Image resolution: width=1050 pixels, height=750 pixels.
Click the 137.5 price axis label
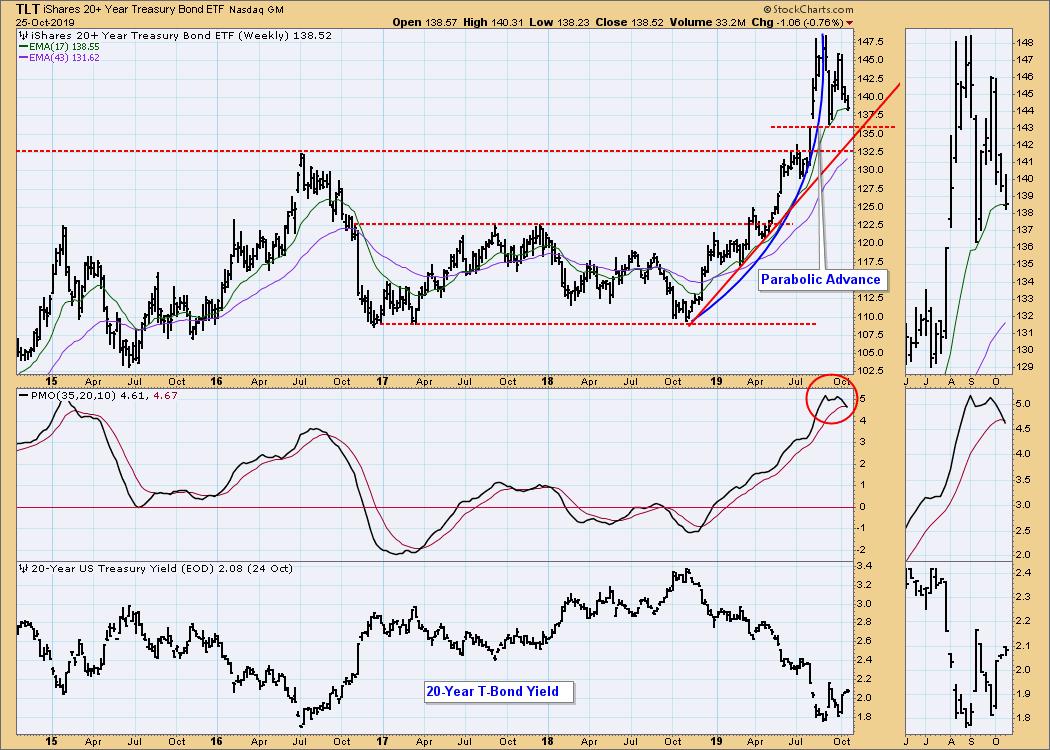click(x=871, y=115)
